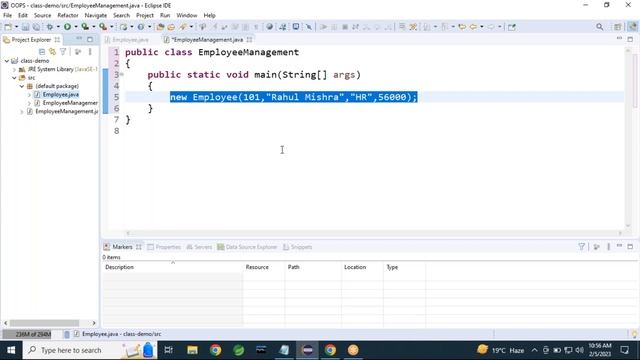Open File Explorer from the taskbar

(x=192, y=350)
